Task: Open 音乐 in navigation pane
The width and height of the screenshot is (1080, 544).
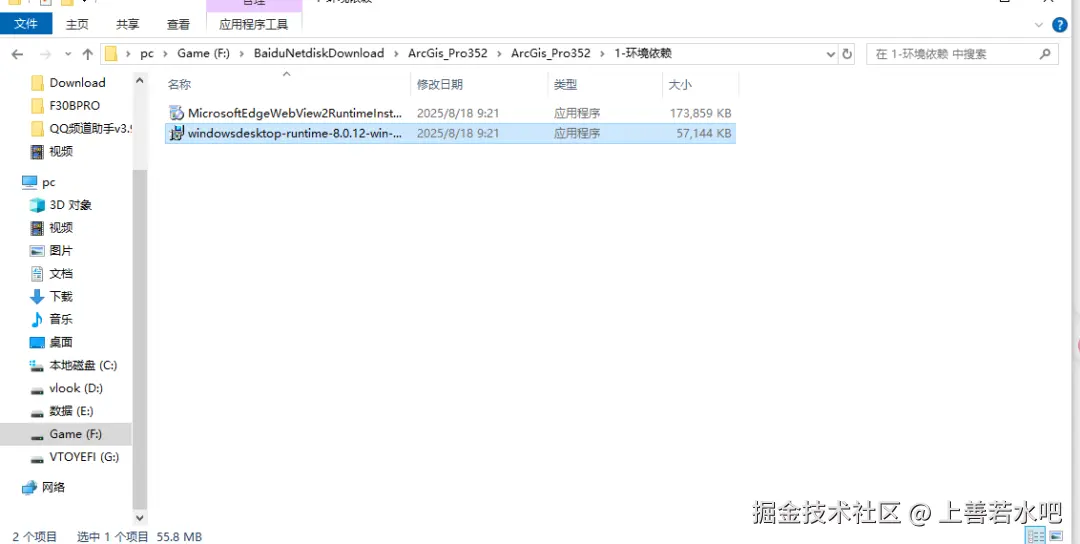Action: pyautogui.click(x=61, y=320)
